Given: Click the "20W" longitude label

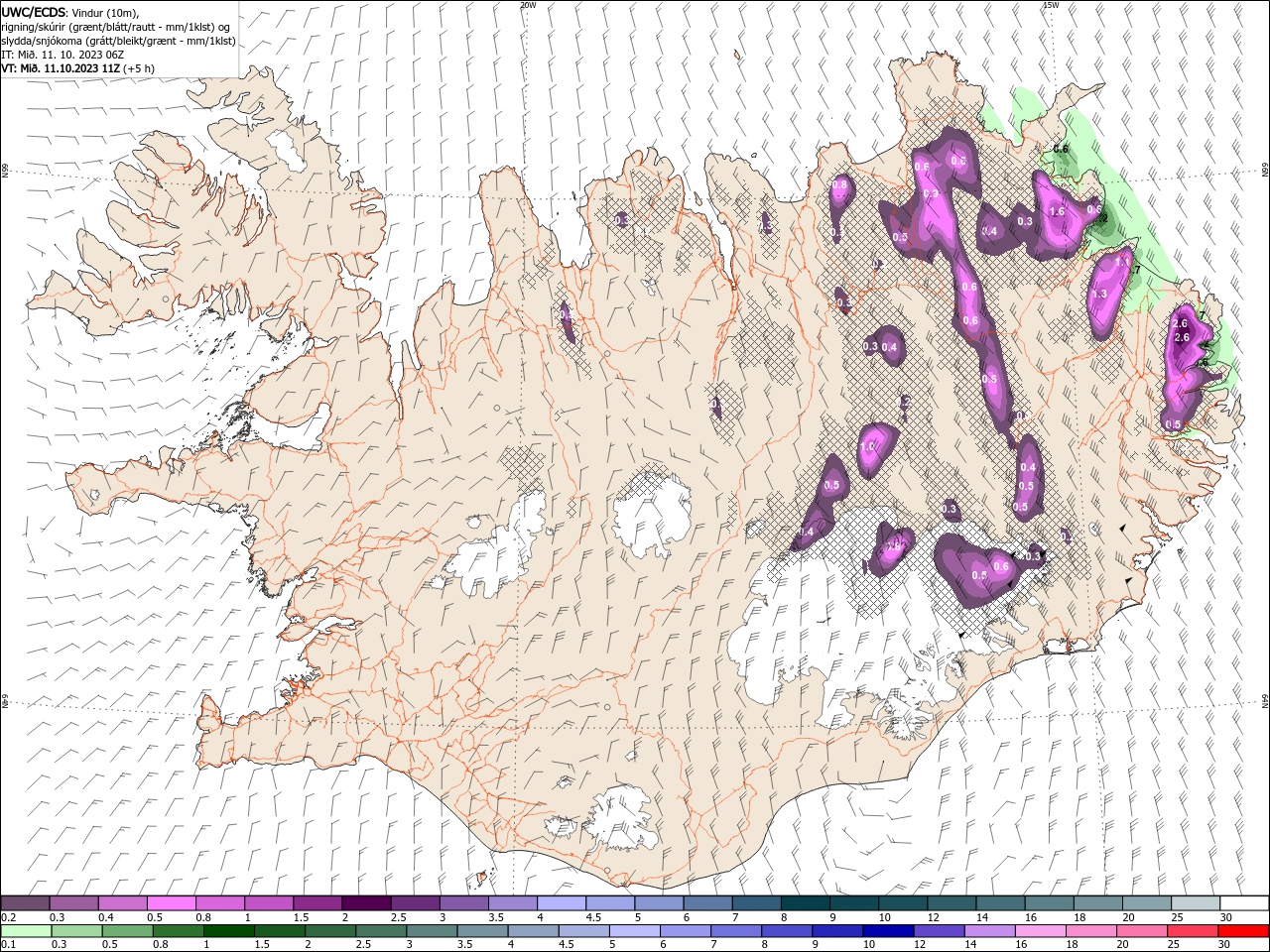Looking at the screenshot, I should (528, 4).
